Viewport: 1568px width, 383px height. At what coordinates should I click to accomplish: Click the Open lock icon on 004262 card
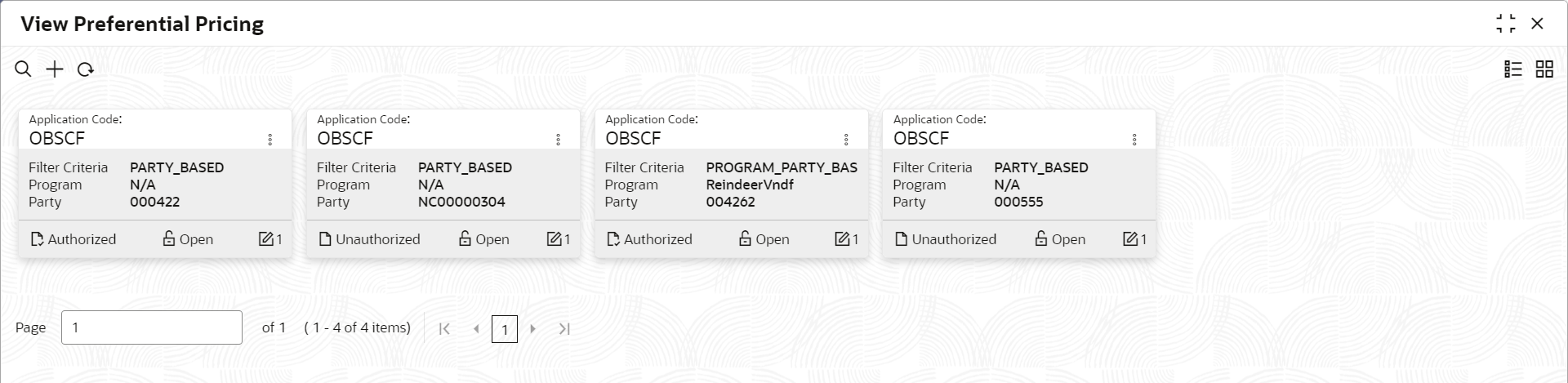[x=745, y=238]
